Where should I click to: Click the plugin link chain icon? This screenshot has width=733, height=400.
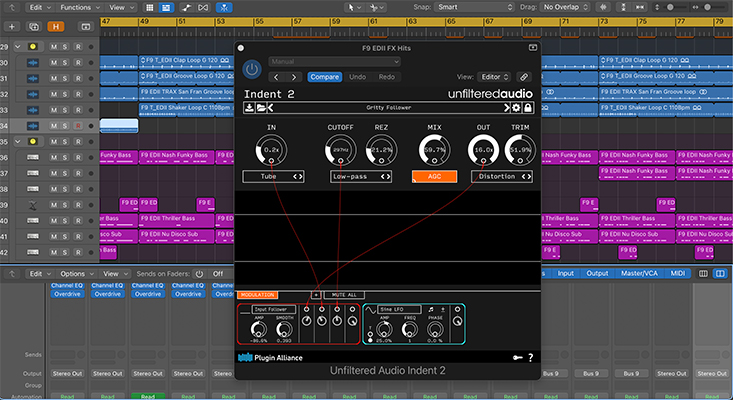pyautogui.click(x=524, y=77)
